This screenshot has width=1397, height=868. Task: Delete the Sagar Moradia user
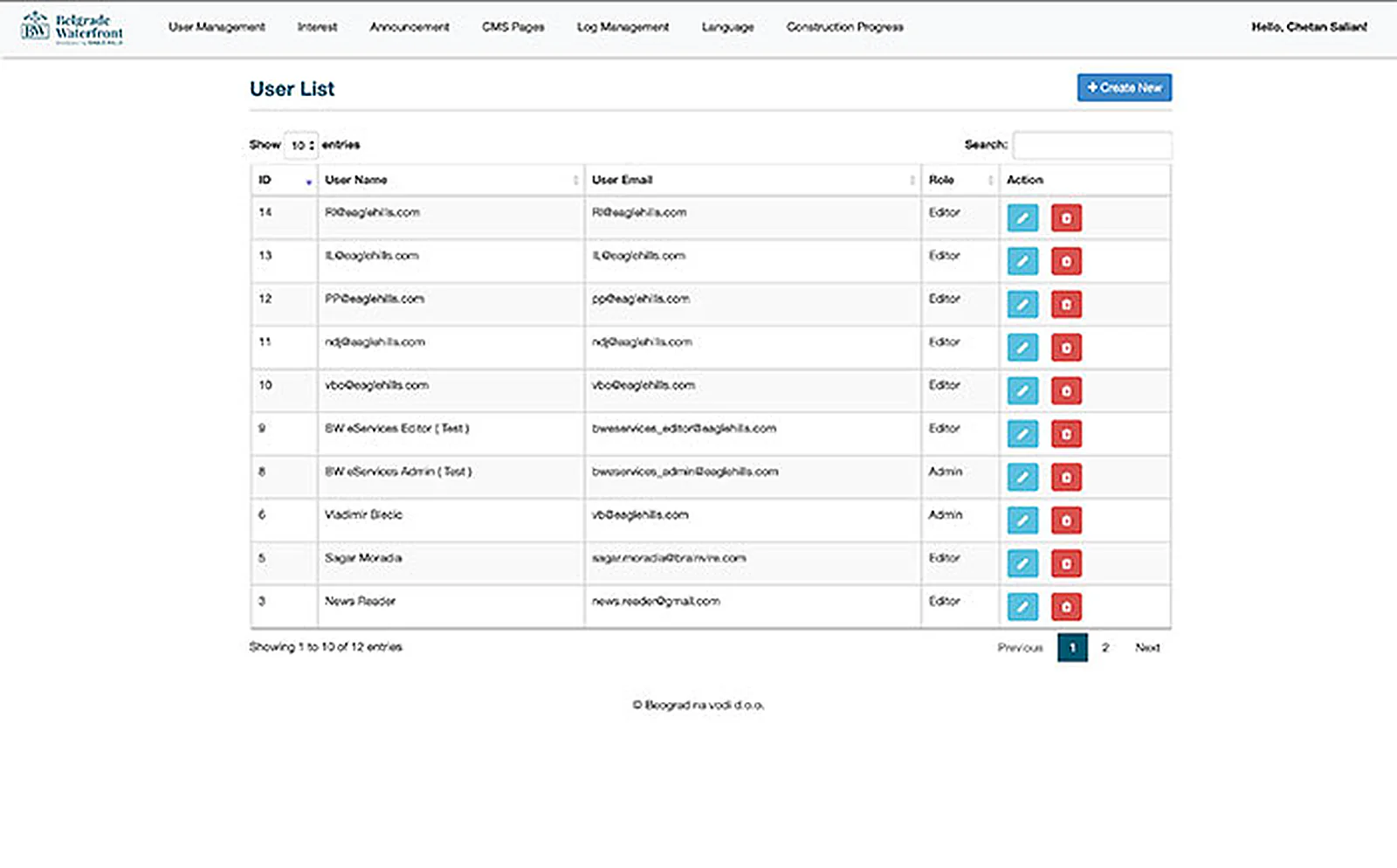click(1066, 563)
